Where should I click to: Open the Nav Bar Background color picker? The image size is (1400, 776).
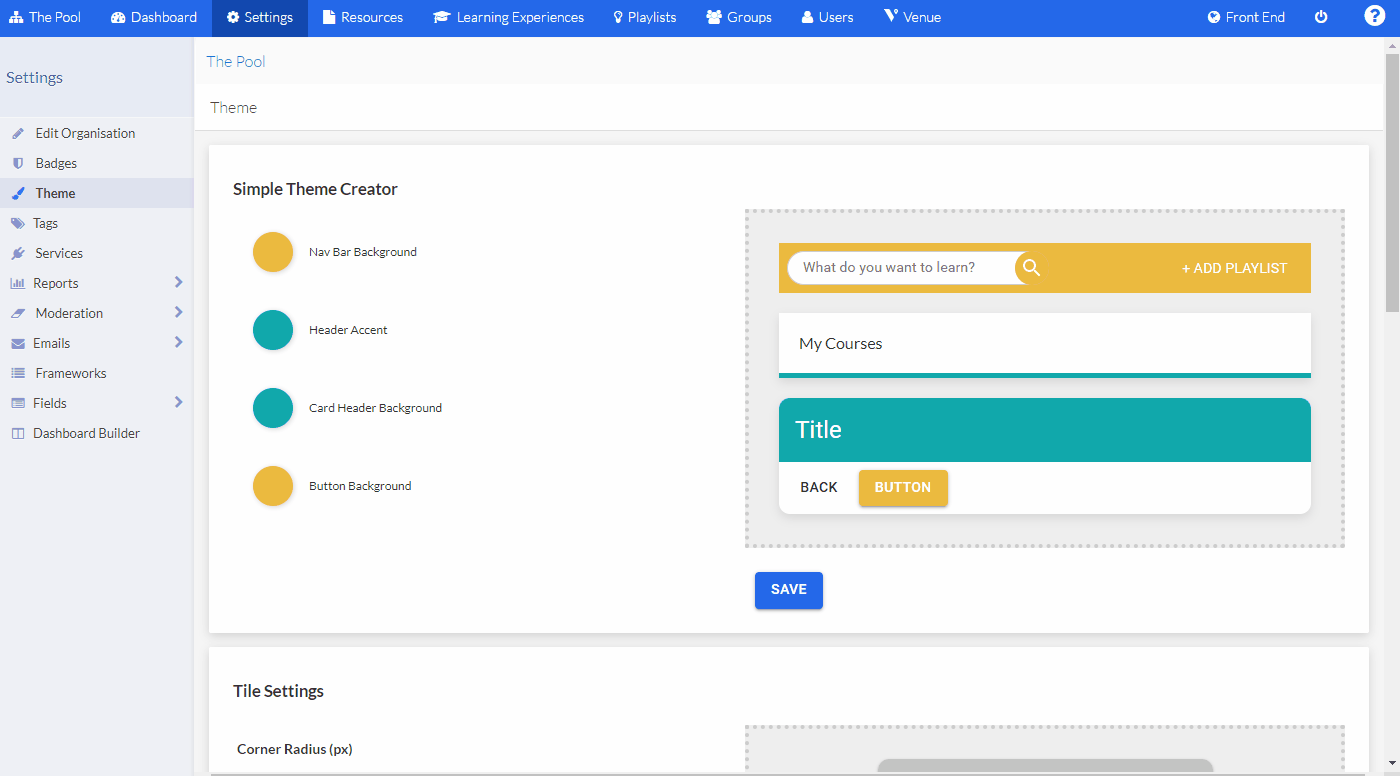pyautogui.click(x=273, y=251)
